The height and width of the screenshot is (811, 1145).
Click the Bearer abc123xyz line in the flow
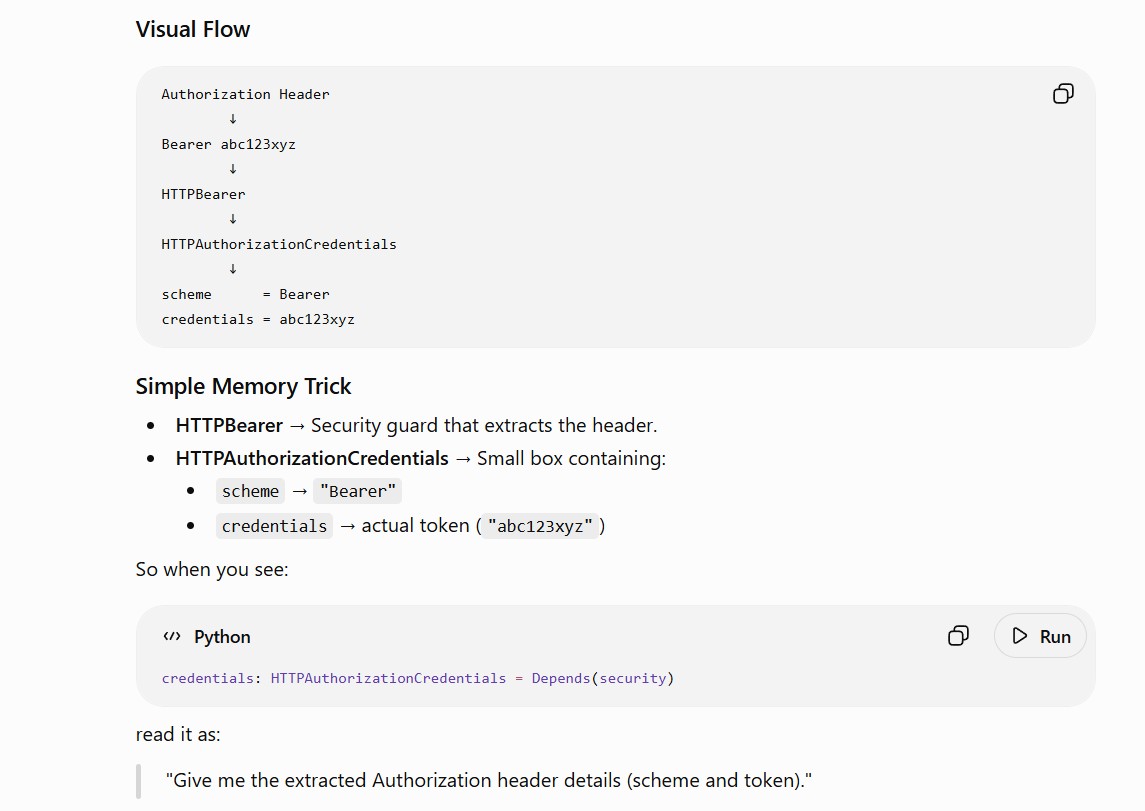click(229, 145)
